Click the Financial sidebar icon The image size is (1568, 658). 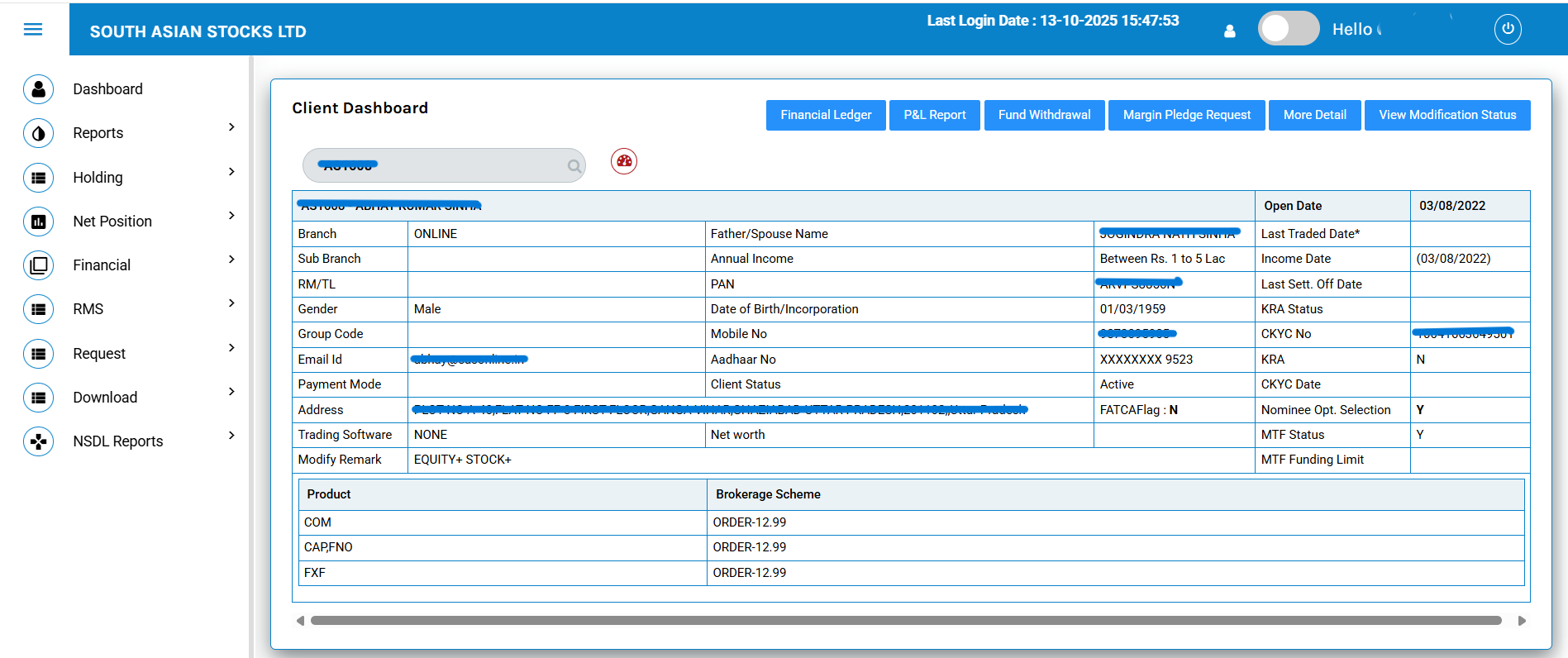(x=38, y=265)
